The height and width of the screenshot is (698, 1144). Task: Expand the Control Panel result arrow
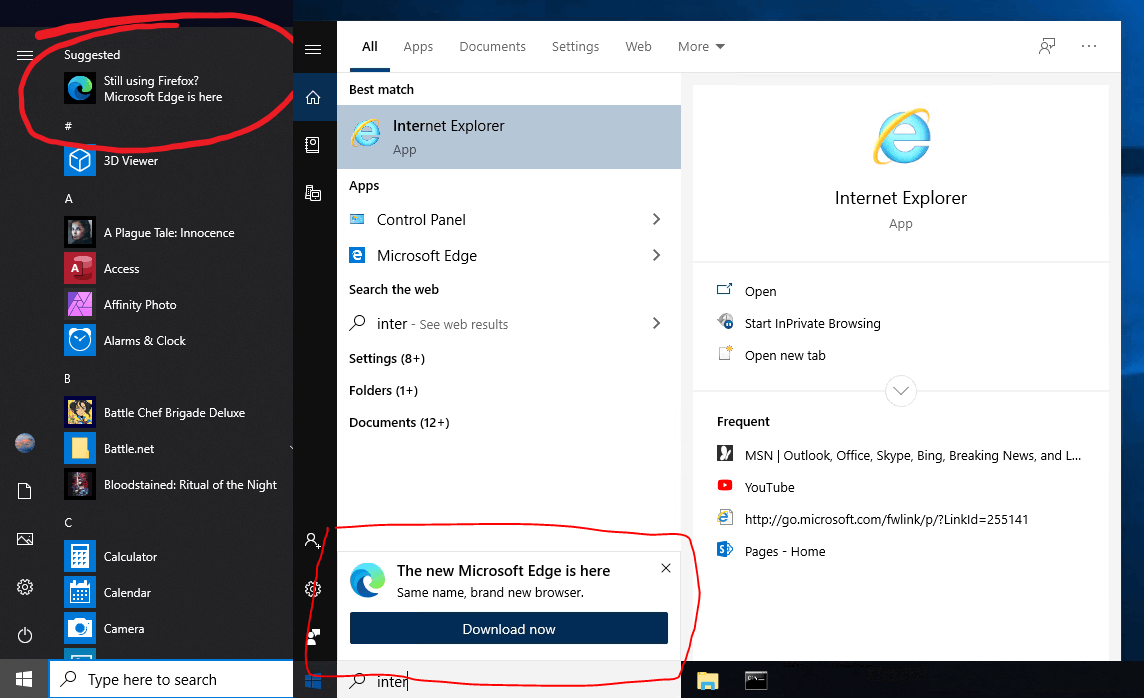click(x=657, y=219)
